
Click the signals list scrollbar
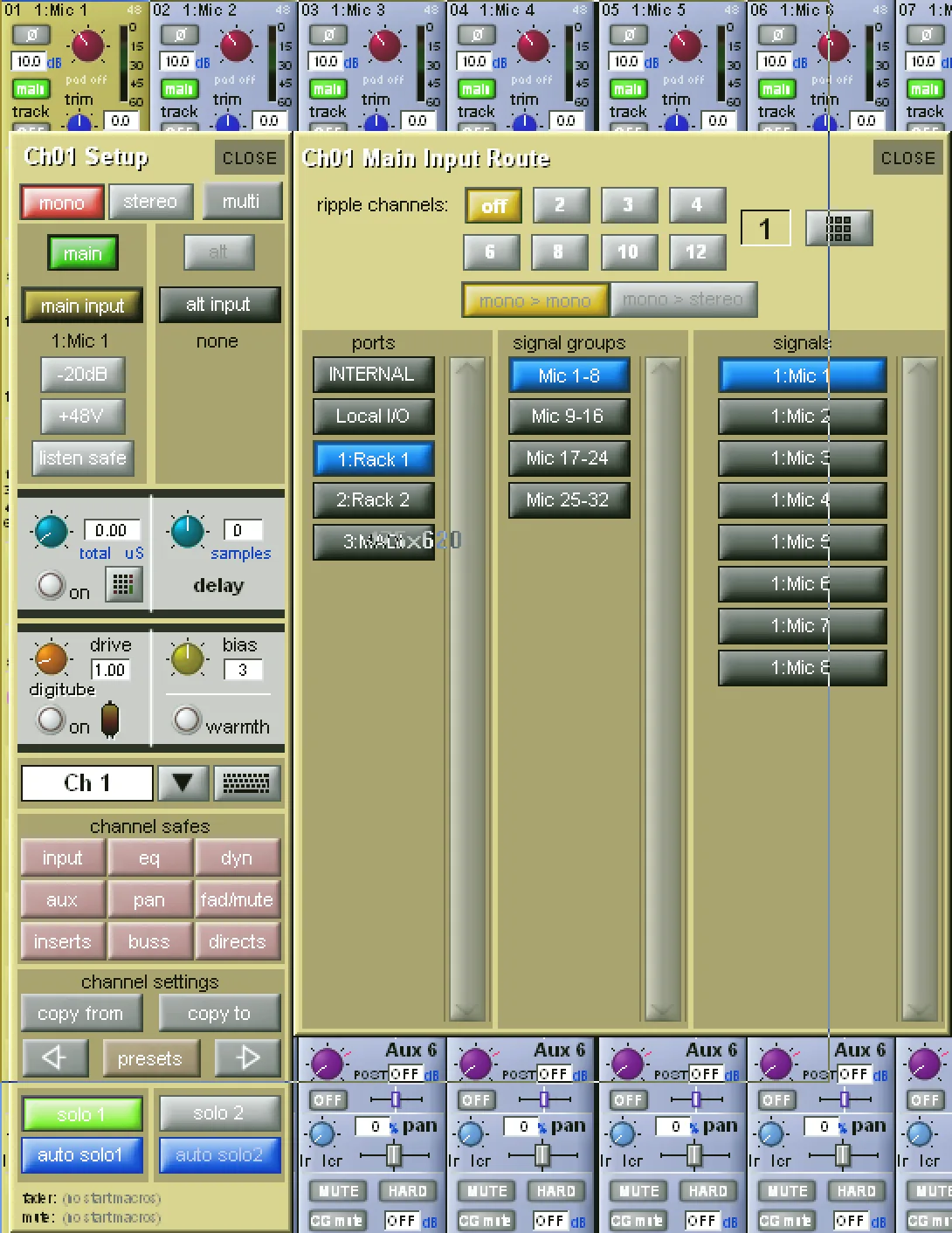[x=921, y=689]
